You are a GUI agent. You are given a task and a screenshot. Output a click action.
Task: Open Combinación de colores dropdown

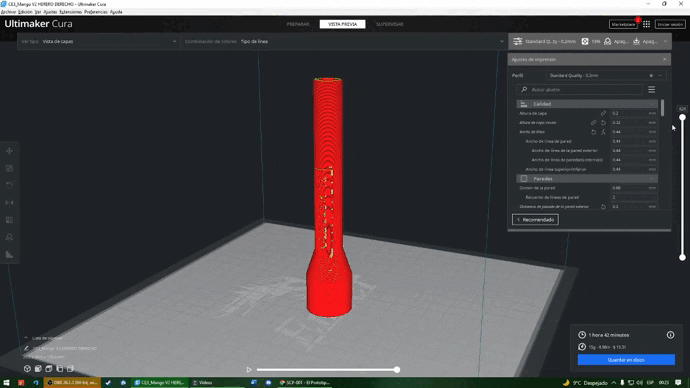click(x=344, y=41)
